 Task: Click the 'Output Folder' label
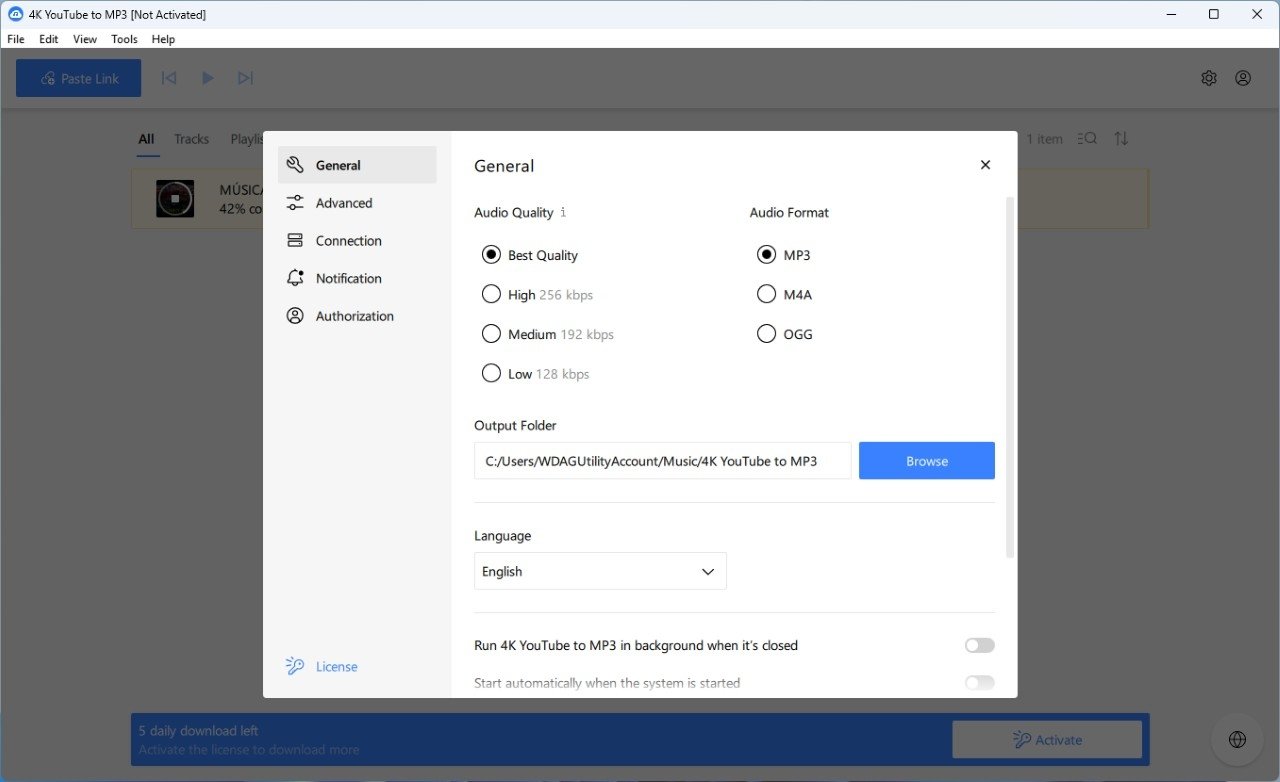[x=515, y=425]
